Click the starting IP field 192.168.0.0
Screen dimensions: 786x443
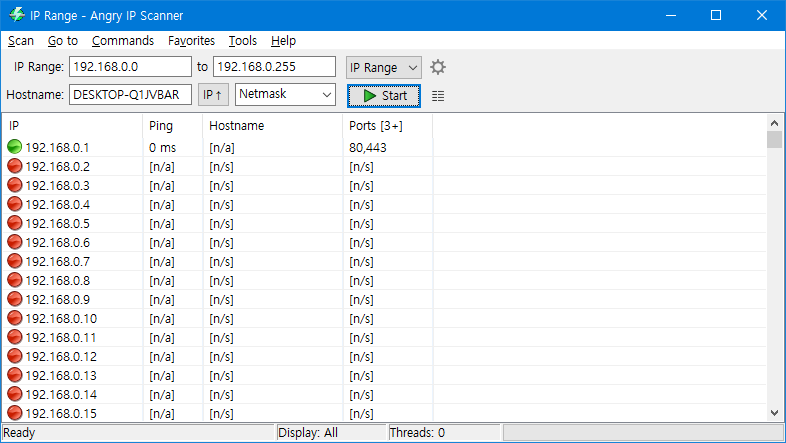(130, 67)
